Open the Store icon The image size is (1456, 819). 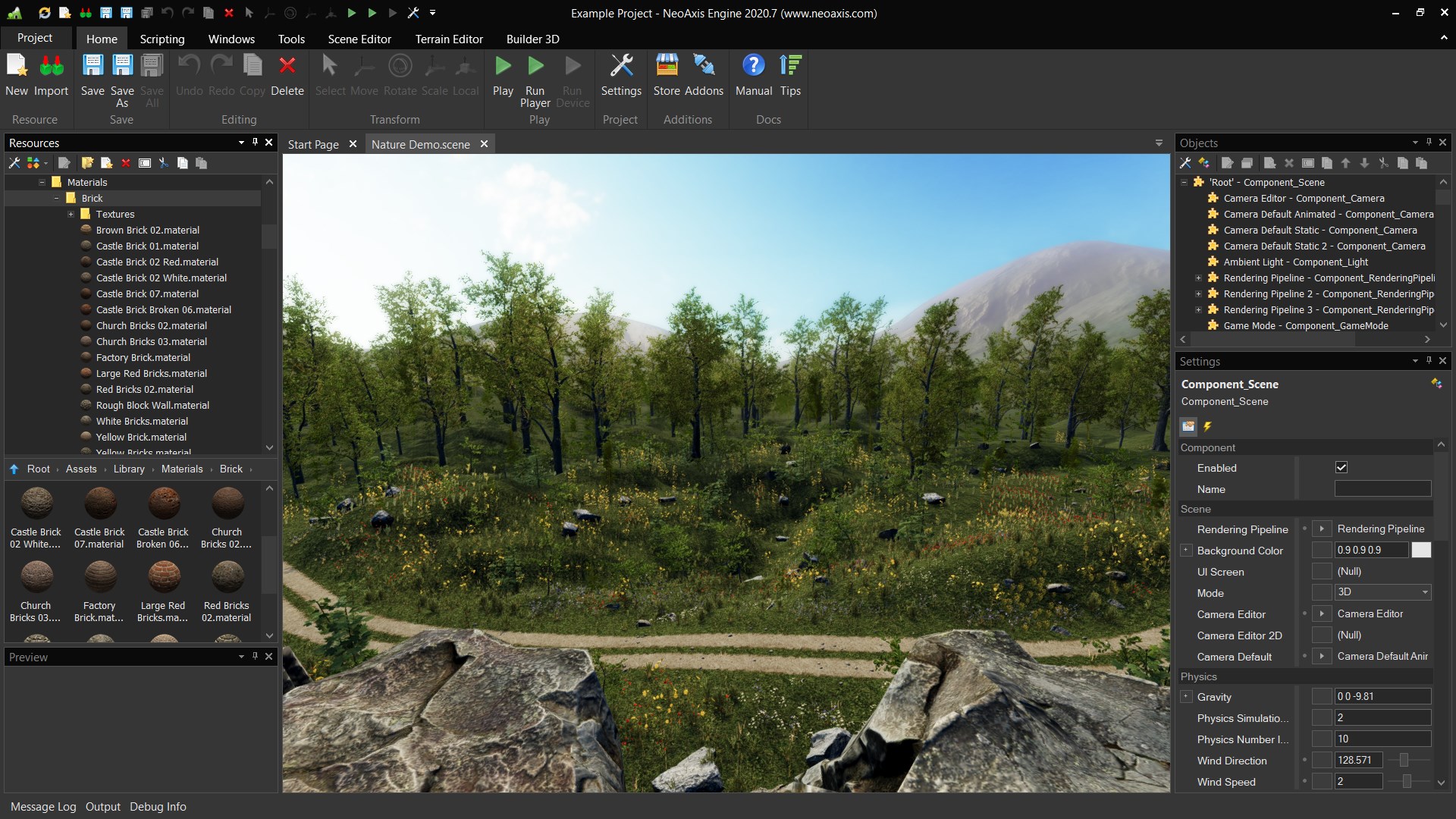coord(667,67)
